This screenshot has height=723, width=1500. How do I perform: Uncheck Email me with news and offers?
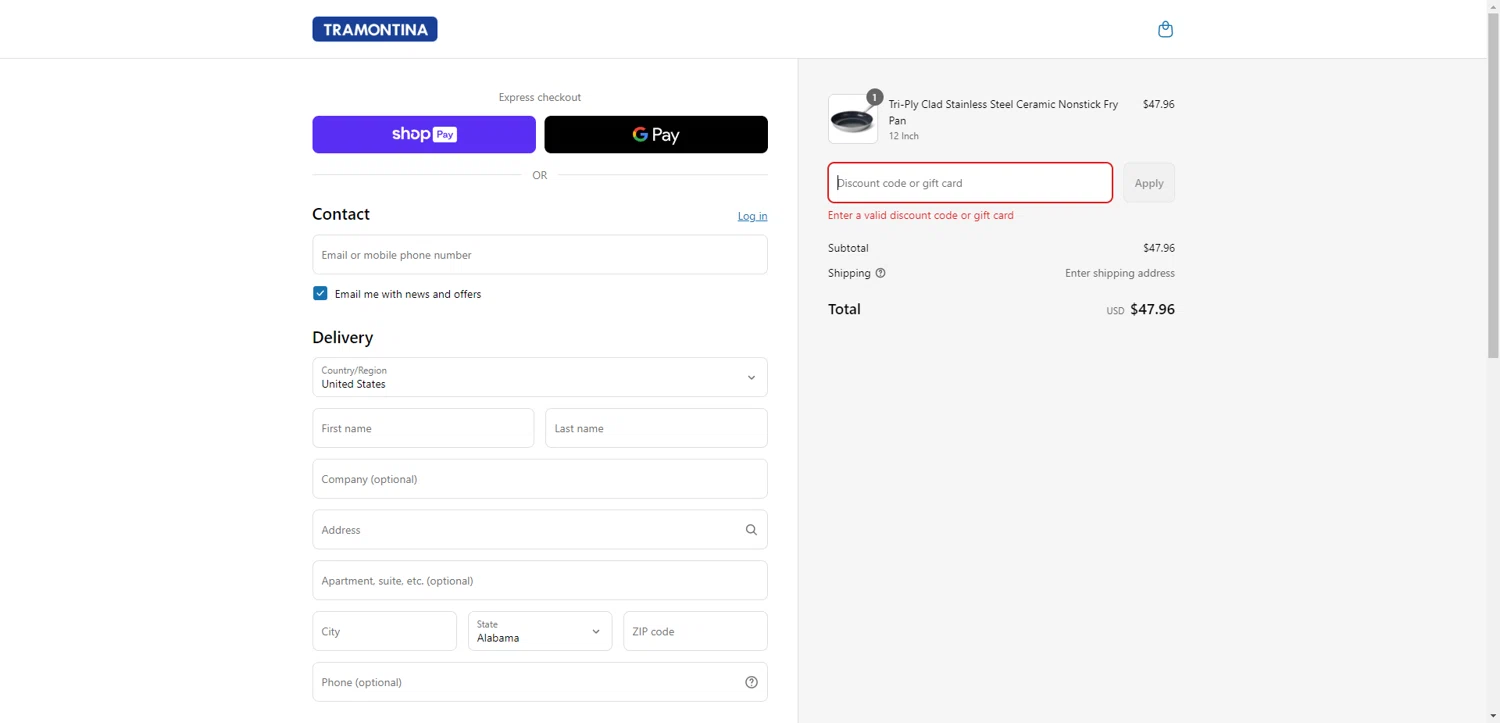pos(320,293)
